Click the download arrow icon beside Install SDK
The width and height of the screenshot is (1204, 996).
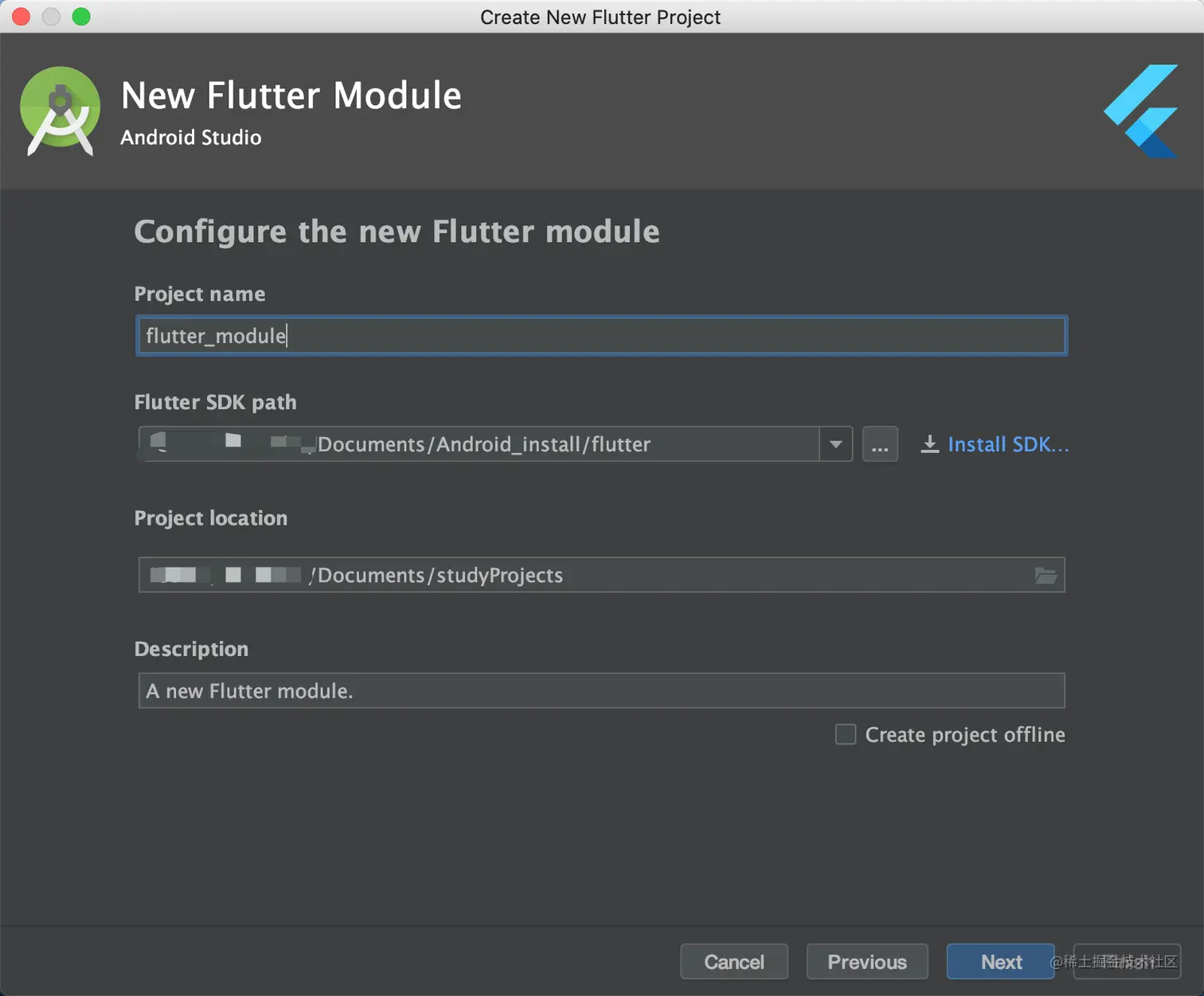click(x=929, y=444)
